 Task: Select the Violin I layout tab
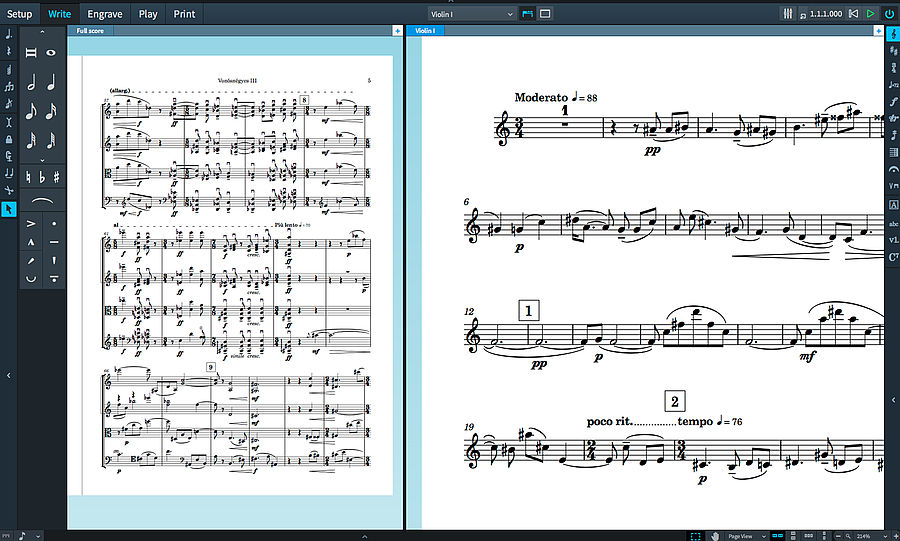point(425,30)
